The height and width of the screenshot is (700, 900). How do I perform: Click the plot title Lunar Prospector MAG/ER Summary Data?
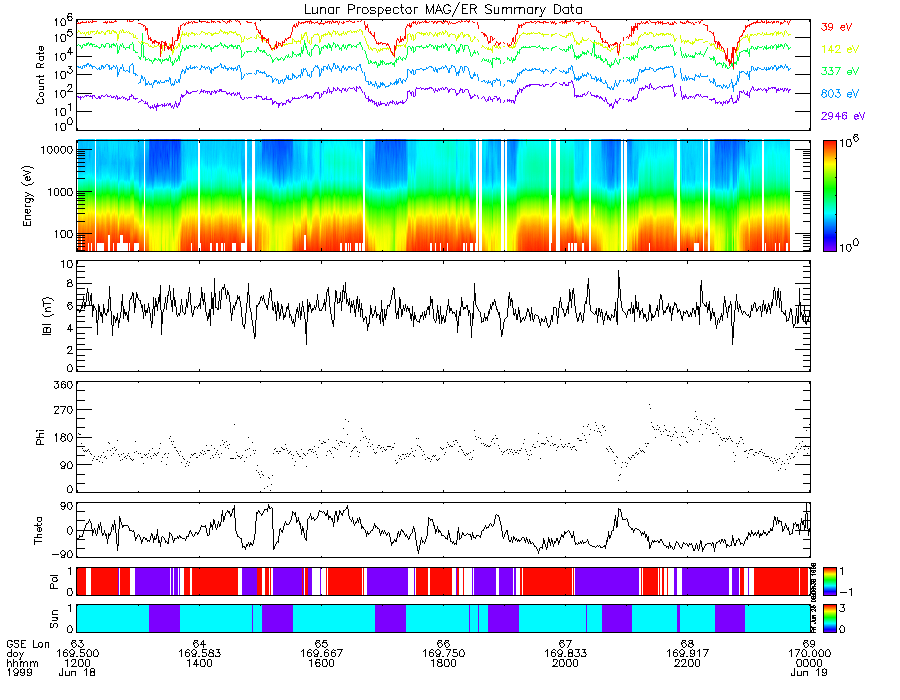443,10
